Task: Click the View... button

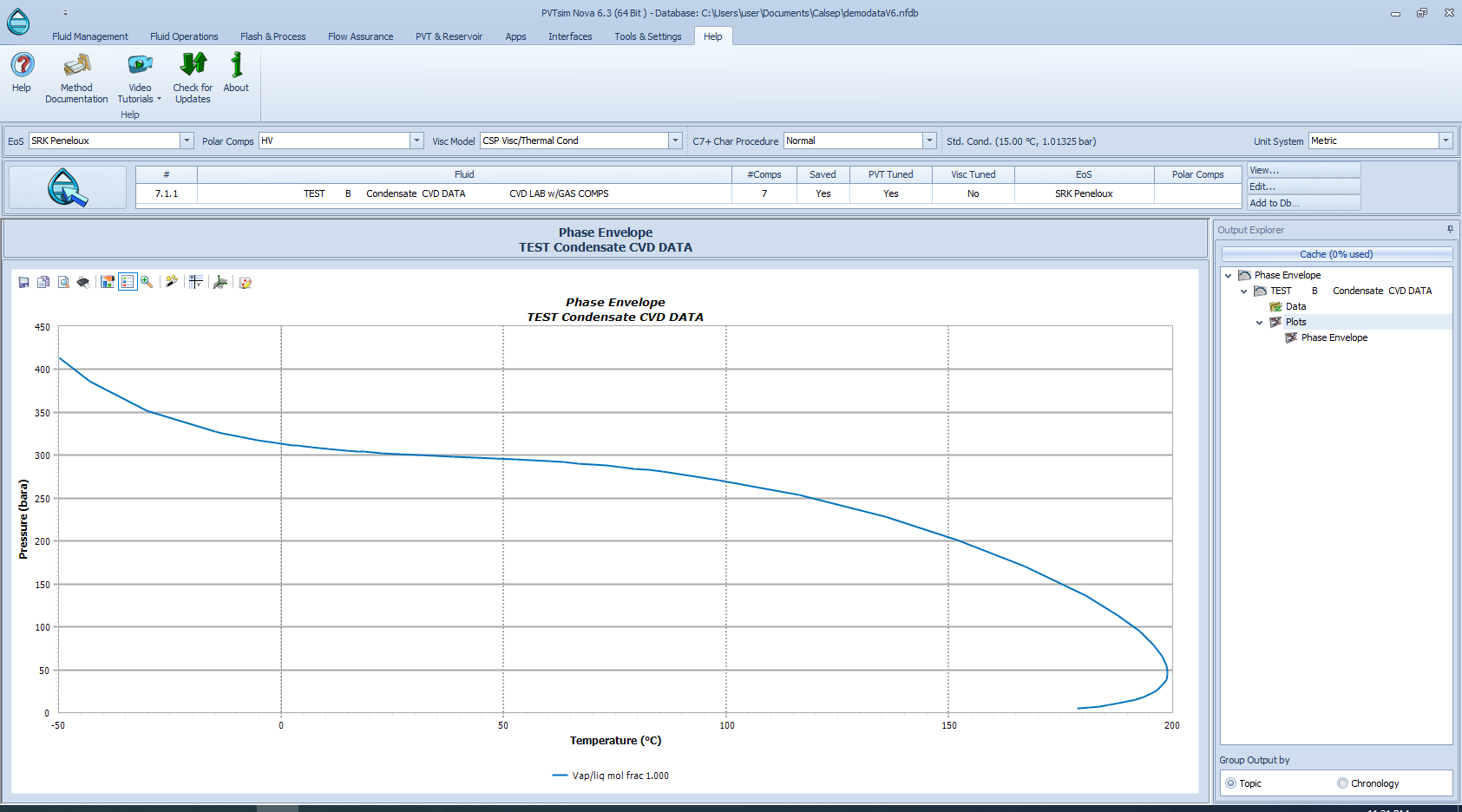Action: click(1304, 170)
